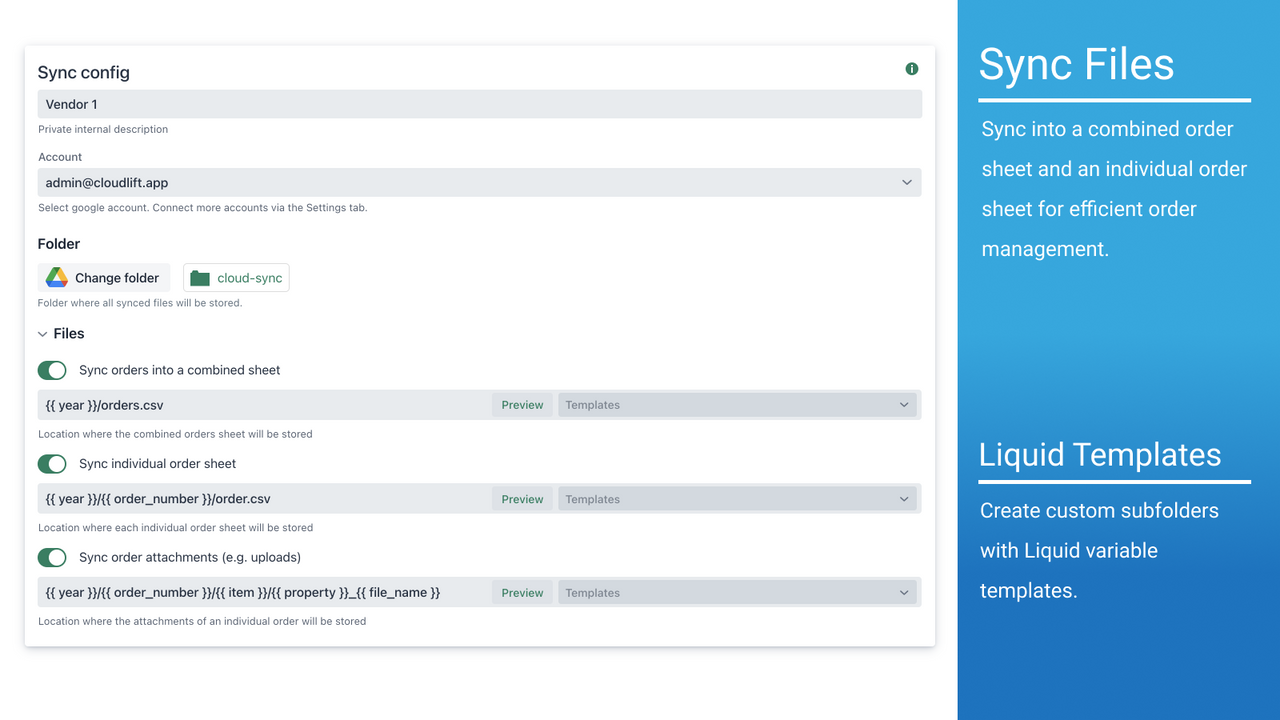This screenshot has height=720, width=1280.
Task: Click the Change folder button
Action: (x=104, y=278)
